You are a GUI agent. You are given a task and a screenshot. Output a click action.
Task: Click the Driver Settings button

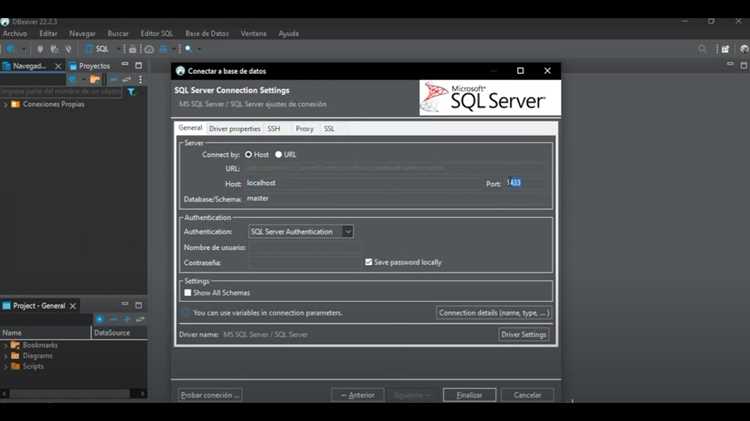524,334
